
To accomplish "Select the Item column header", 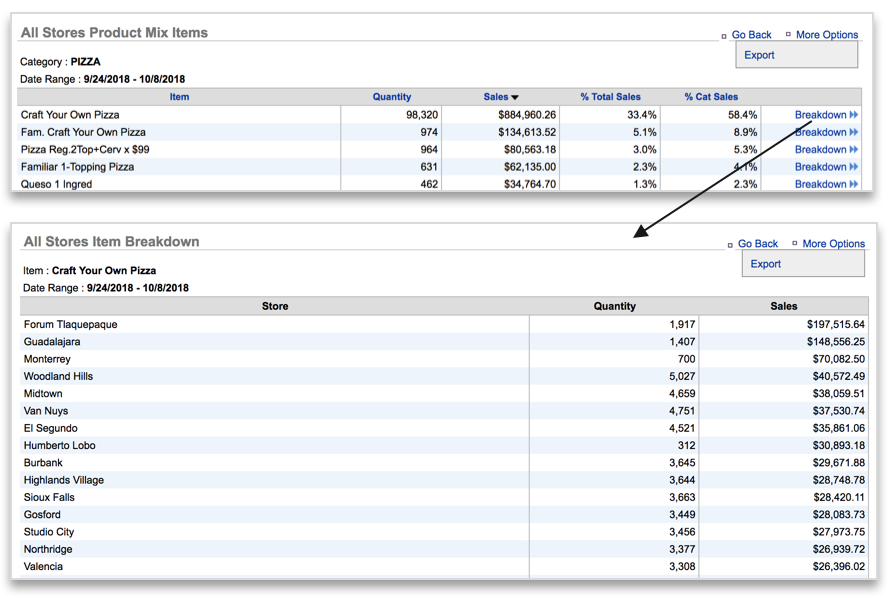I will (x=179, y=96).
